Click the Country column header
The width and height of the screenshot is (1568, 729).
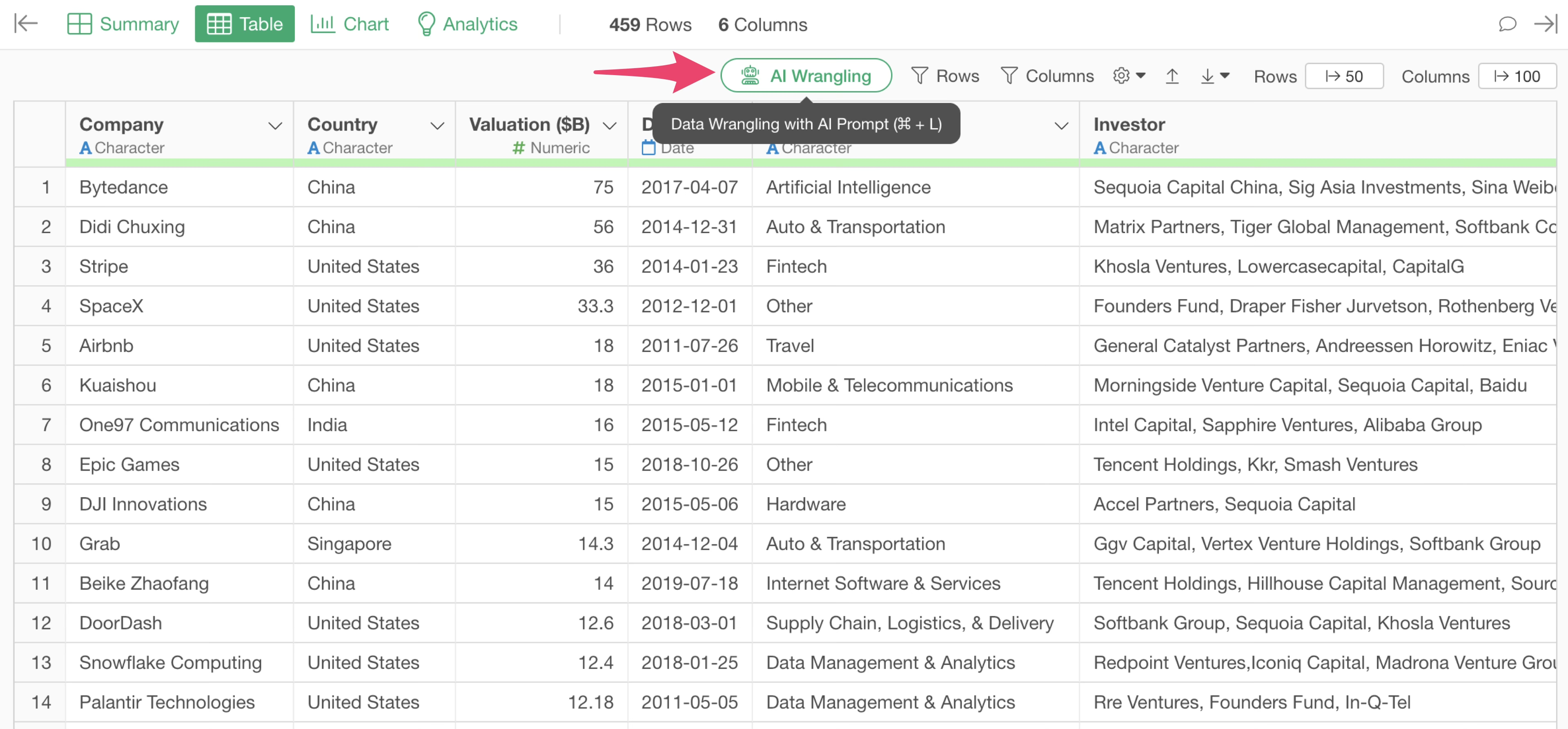coord(374,134)
